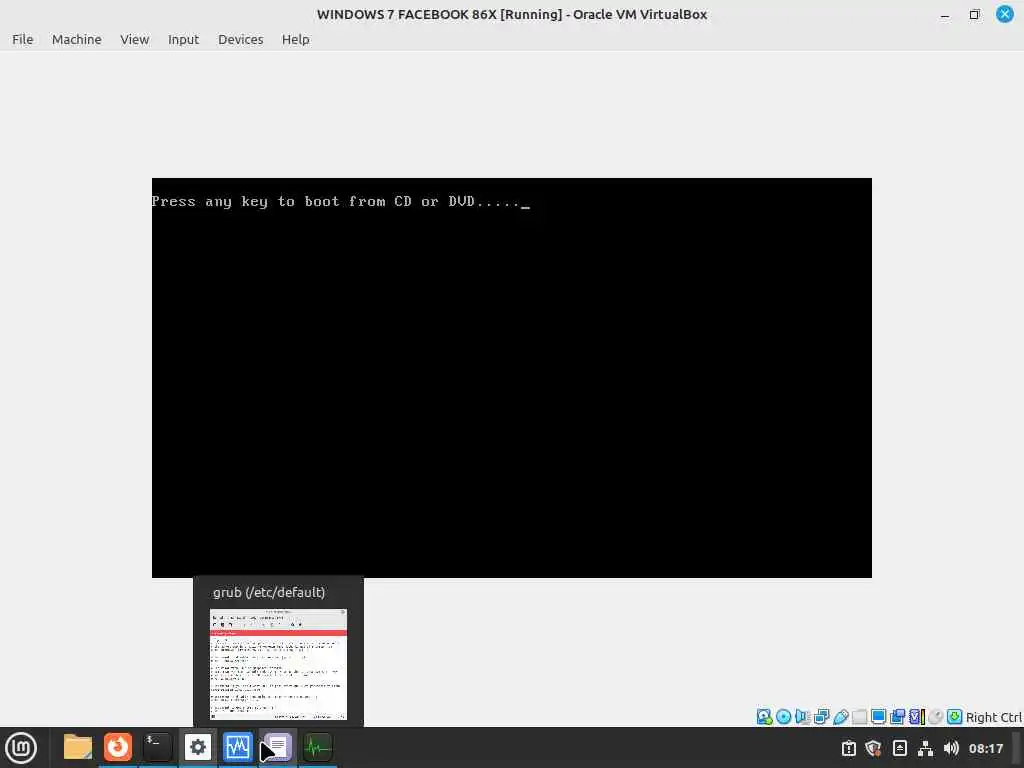Click the greyed-out mouse integration indicator
The height and width of the screenshot is (768, 1024).
coord(936,716)
